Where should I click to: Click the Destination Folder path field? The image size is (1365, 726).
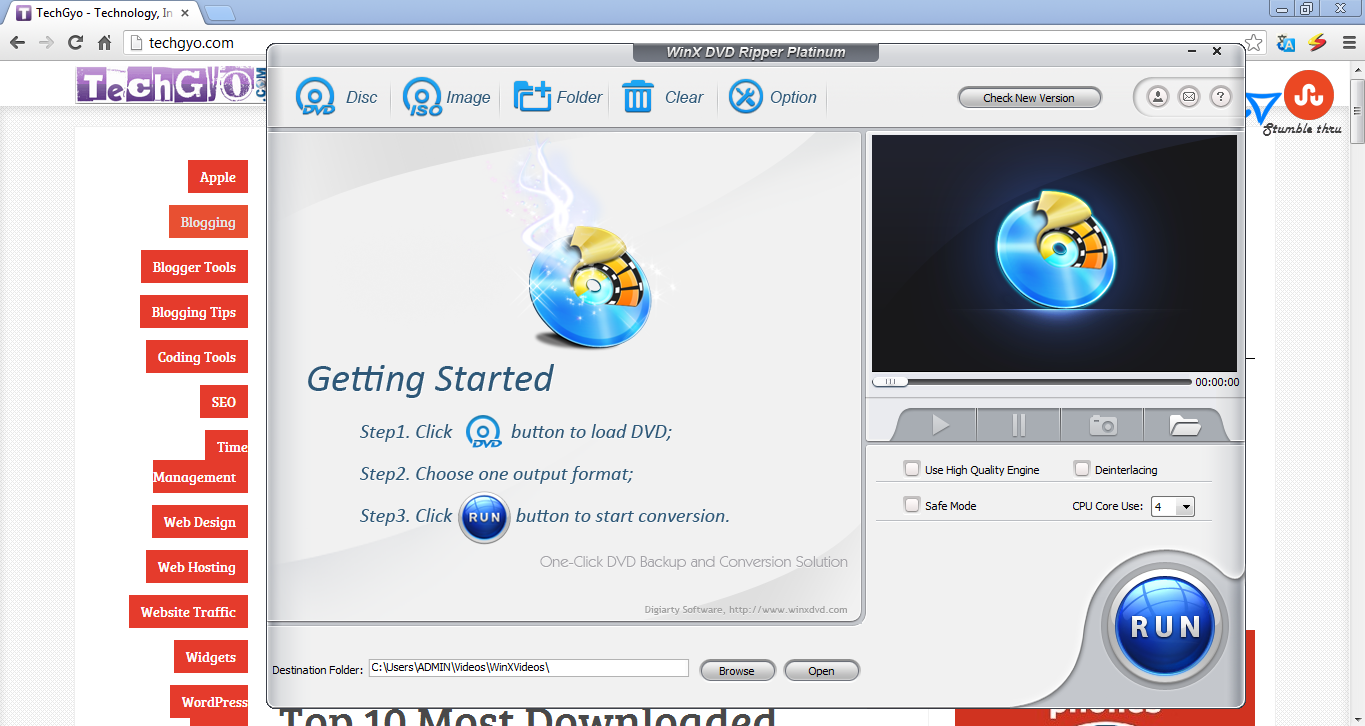point(528,668)
